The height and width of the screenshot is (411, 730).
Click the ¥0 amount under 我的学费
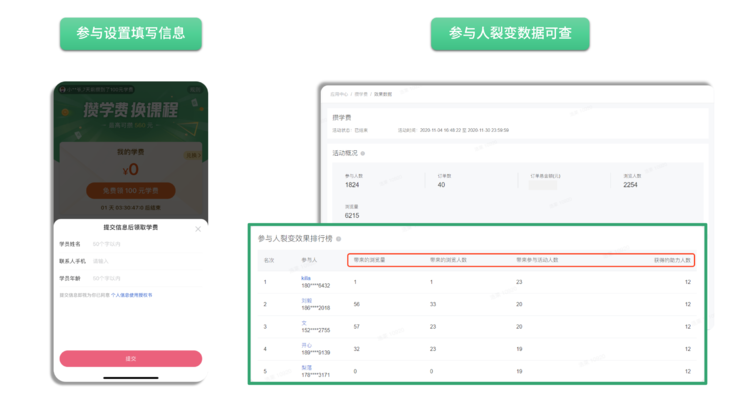(x=131, y=169)
